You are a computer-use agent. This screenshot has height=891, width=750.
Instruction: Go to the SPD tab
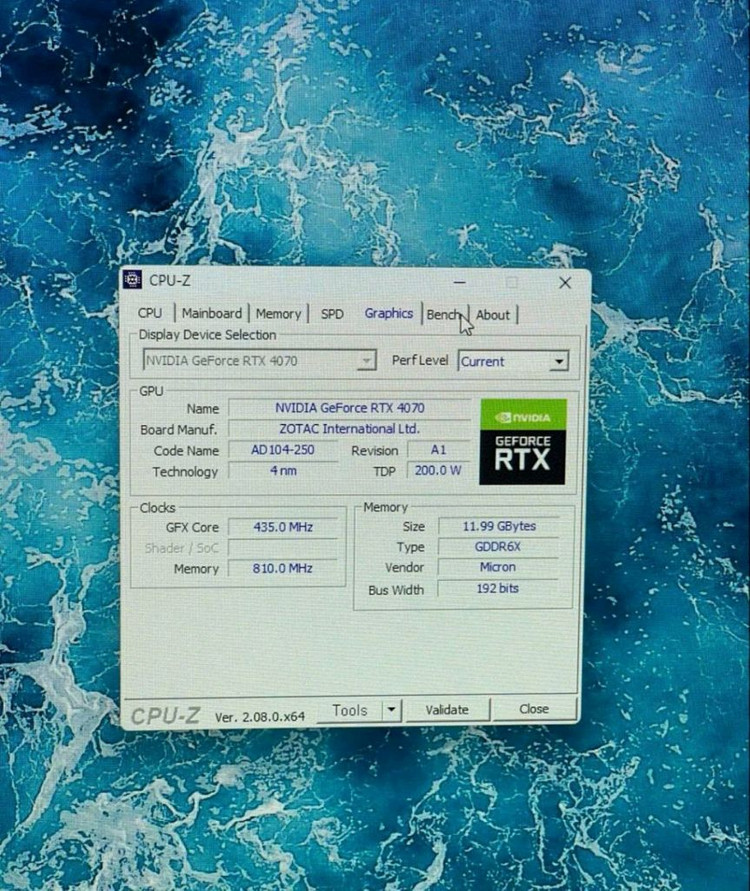[x=332, y=314]
